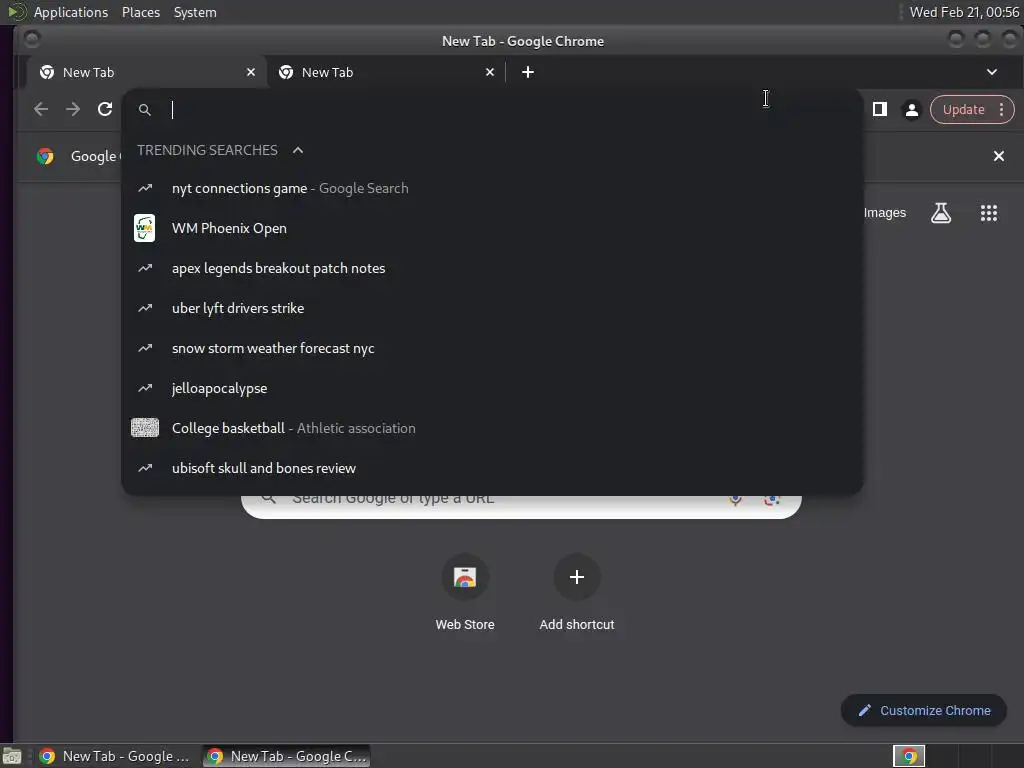1024x768 pixels.
Task: Switch to the second New Tab tab
Action: (x=385, y=72)
